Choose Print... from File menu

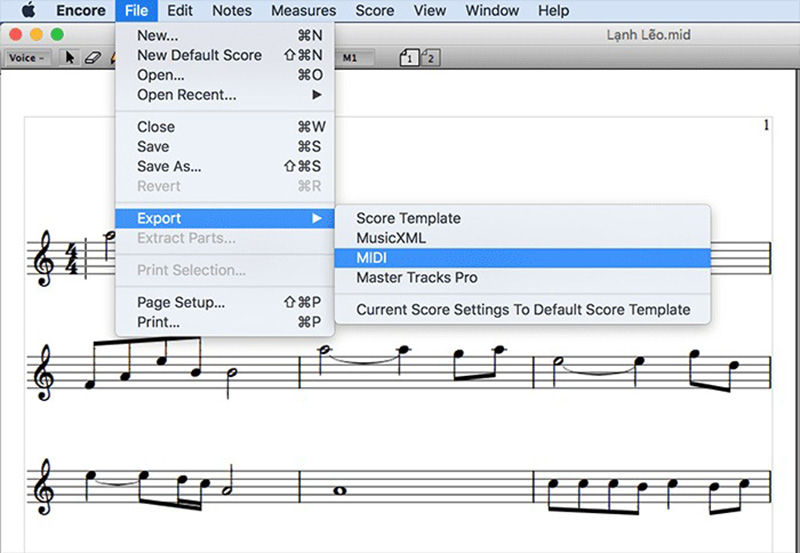(x=225, y=322)
